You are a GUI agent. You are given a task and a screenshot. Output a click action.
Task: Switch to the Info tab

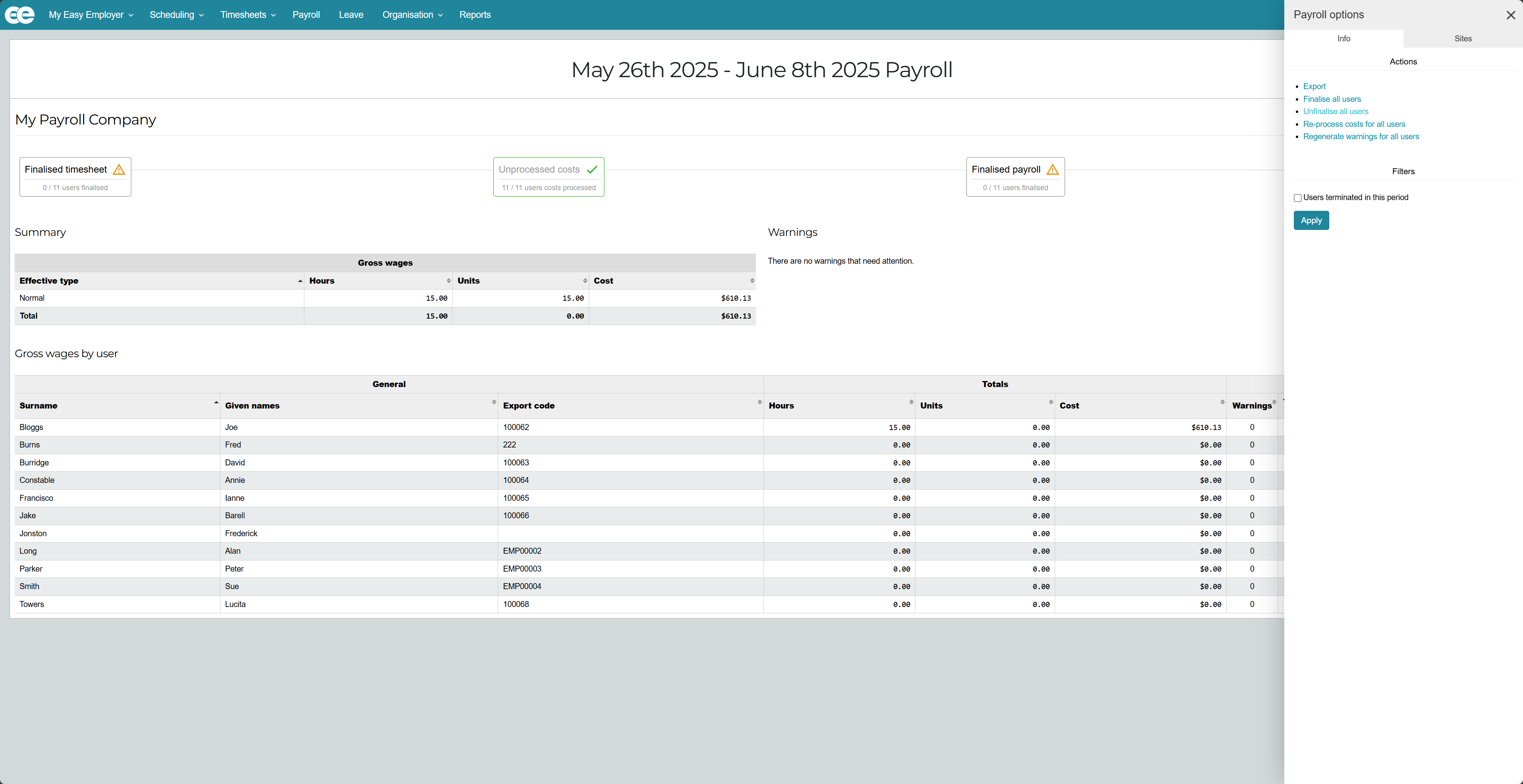(x=1343, y=39)
